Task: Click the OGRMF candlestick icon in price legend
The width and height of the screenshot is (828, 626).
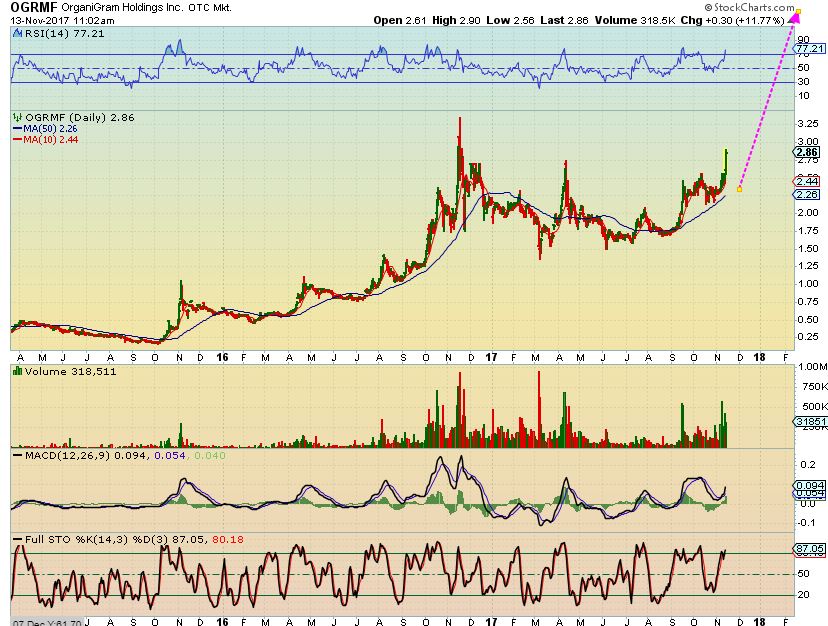Action: point(16,118)
